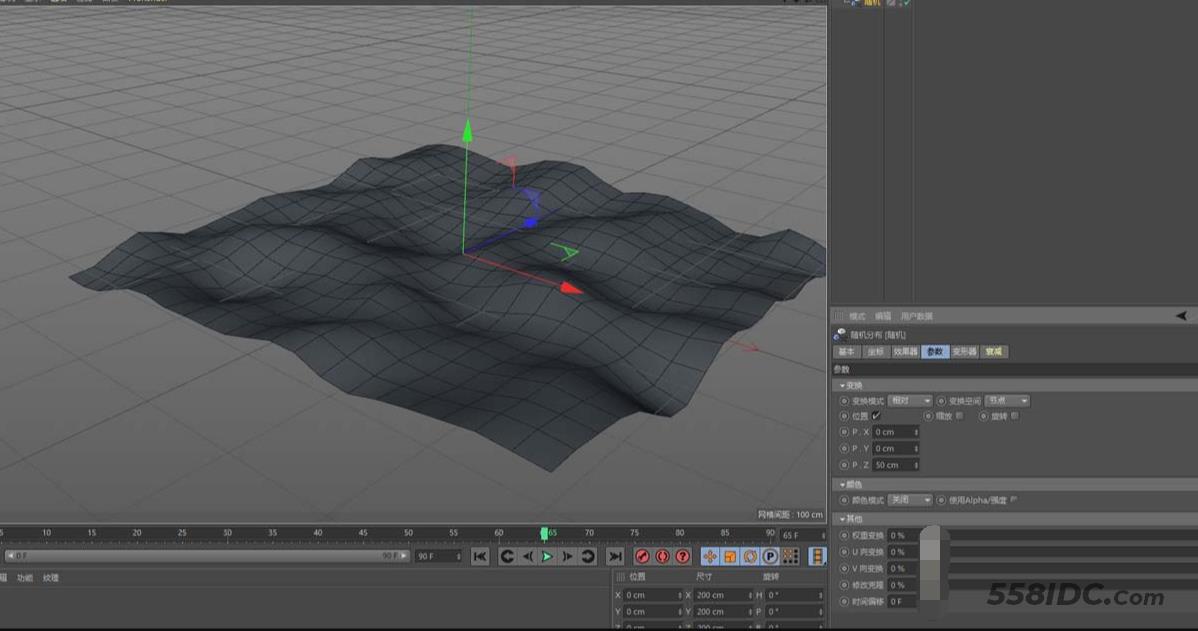
Task: Click the green playhead marker at frame 65
Action: (x=544, y=533)
